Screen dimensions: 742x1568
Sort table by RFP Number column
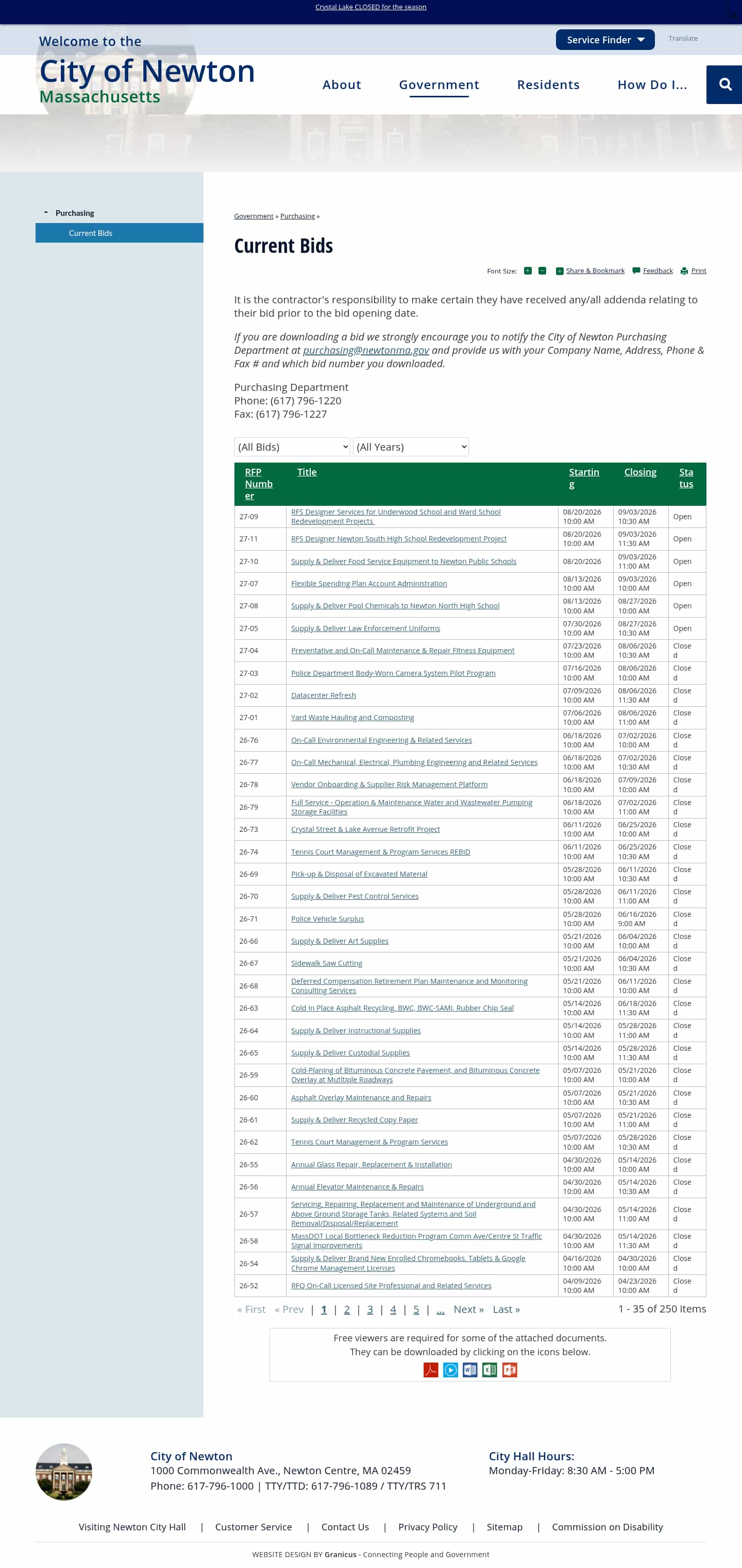coord(259,484)
